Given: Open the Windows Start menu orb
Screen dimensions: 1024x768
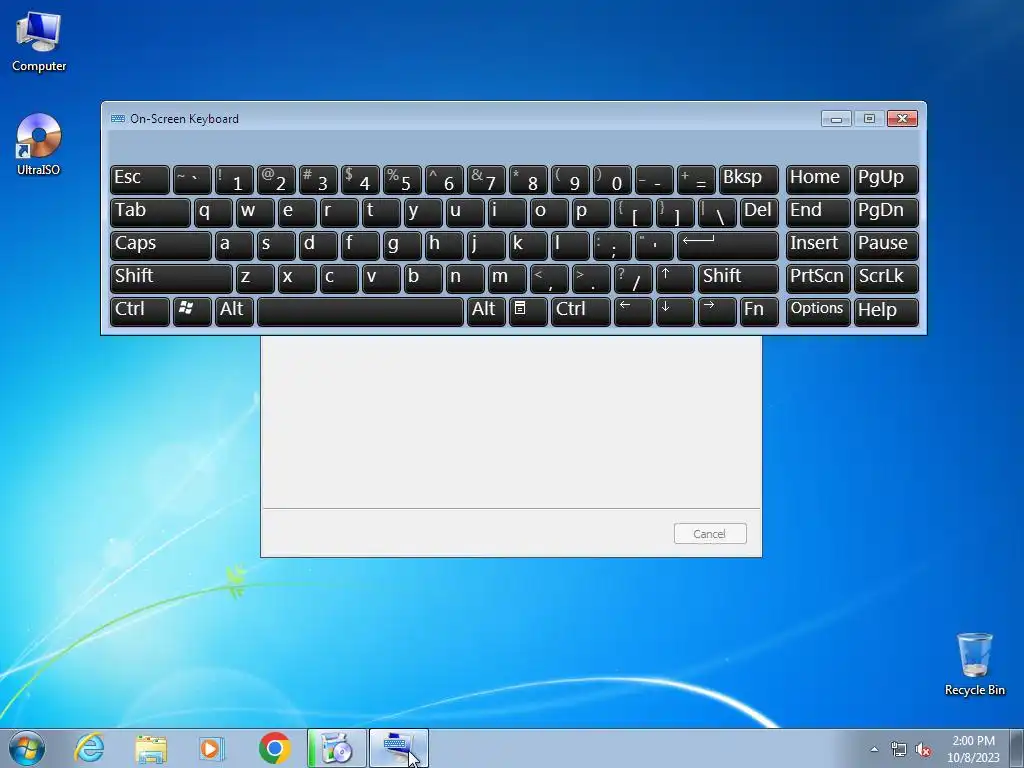Looking at the screenshot, I should point(27,748).
